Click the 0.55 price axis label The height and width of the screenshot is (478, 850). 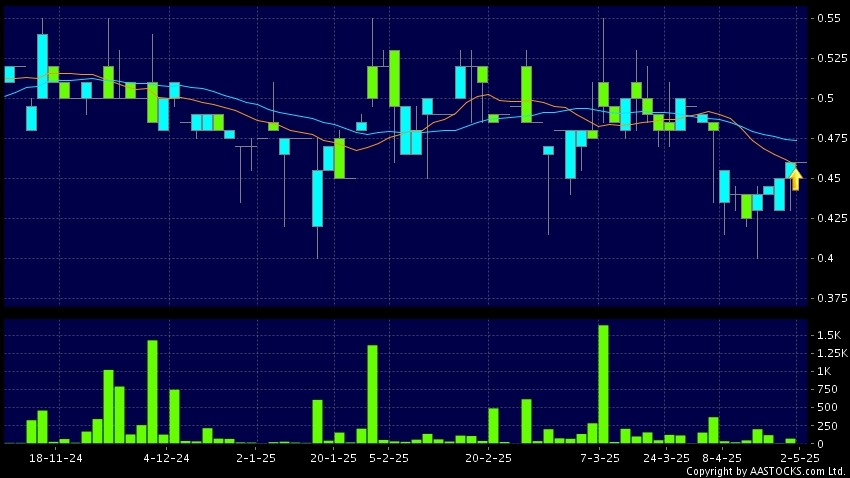[x=829, y=18]
